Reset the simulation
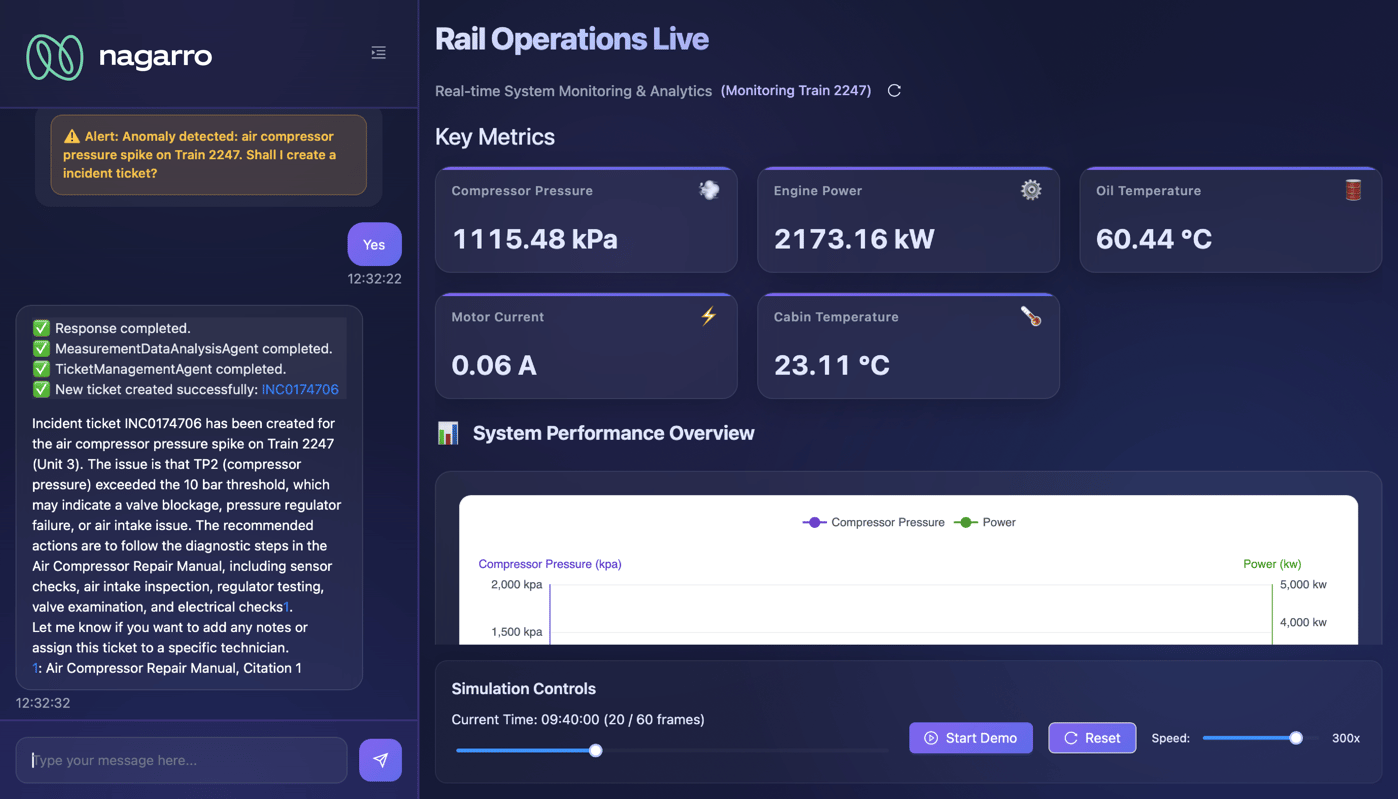Screen dimensions: 1398x799 1091,738
